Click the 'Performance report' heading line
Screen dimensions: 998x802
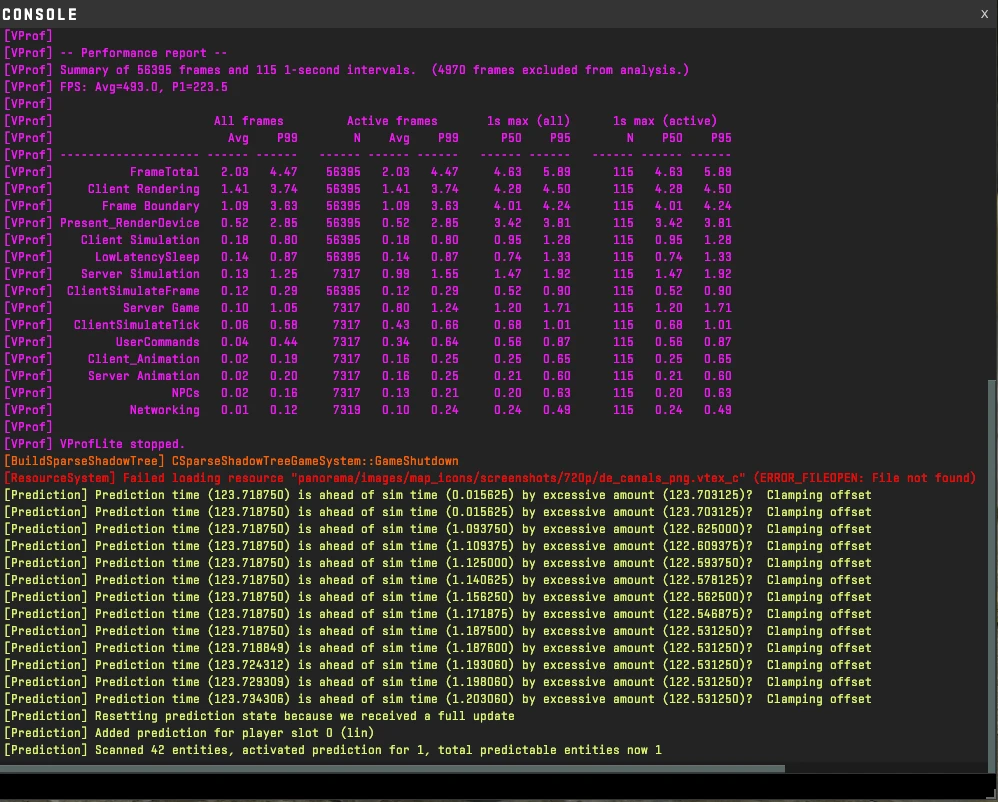pos(115,53)
